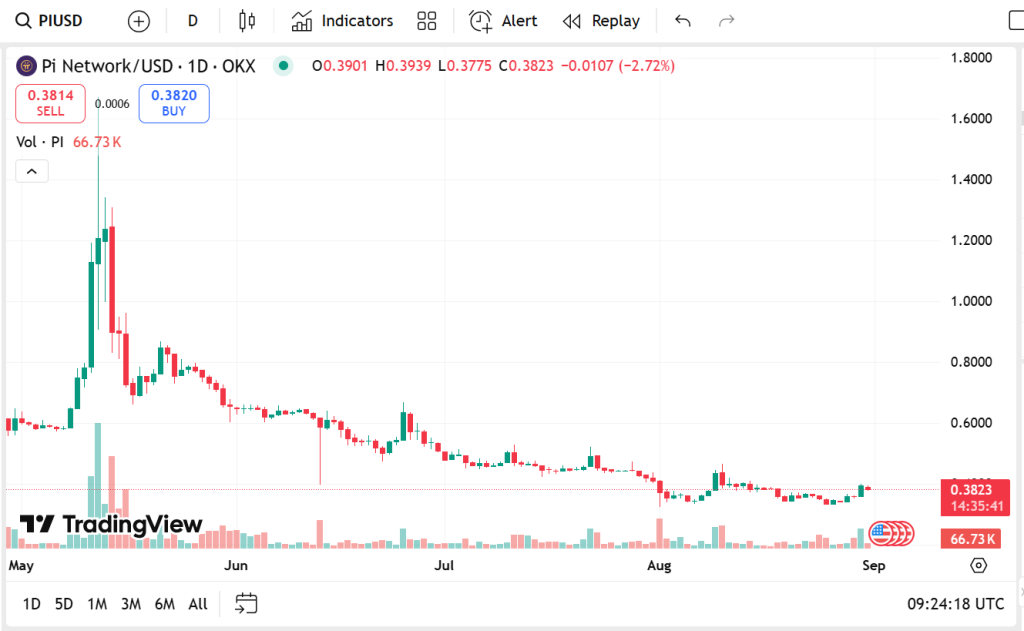Click the green market status dot
1024x631 pixels.
tap(283, 65)
